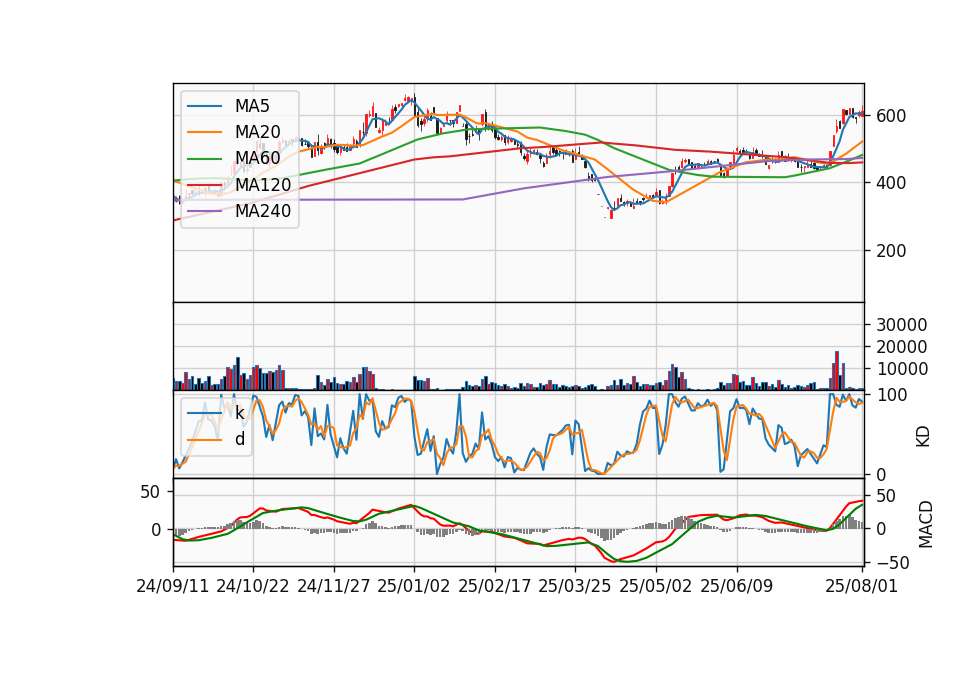Screen dimensions: 960x690
Task: Click the MA60 legend label
Action: click(258, 158)
